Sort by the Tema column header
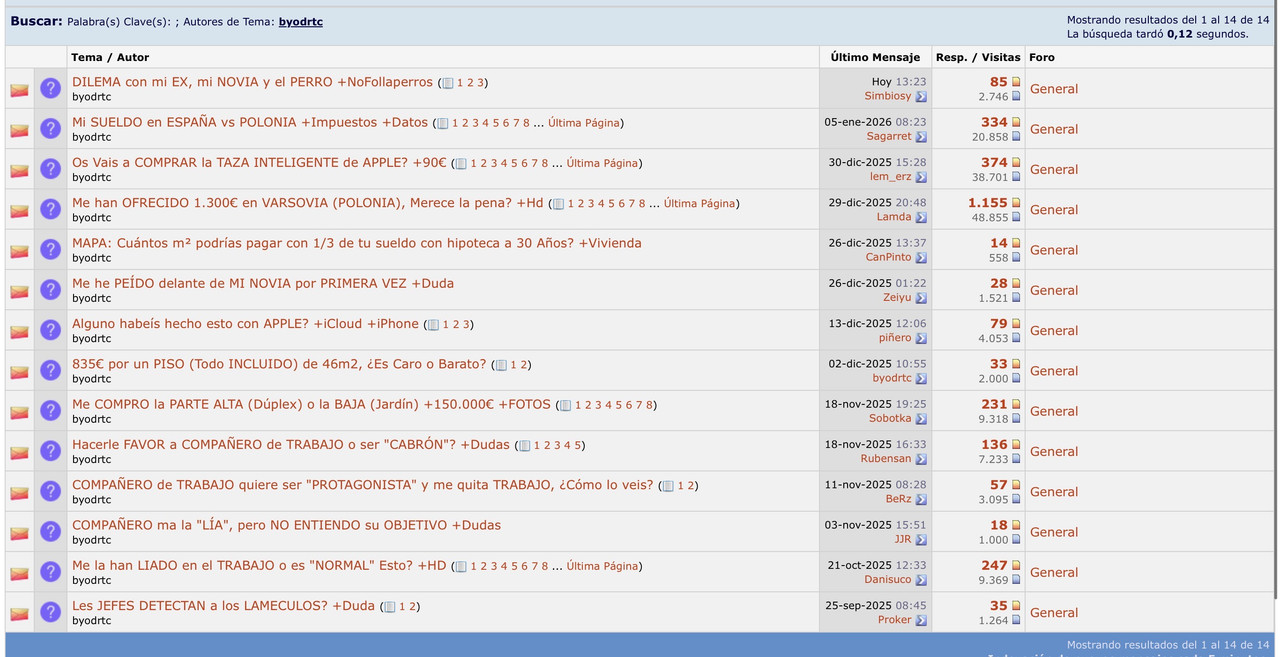This screenshot has height=657, width=1280. [87, 57]
